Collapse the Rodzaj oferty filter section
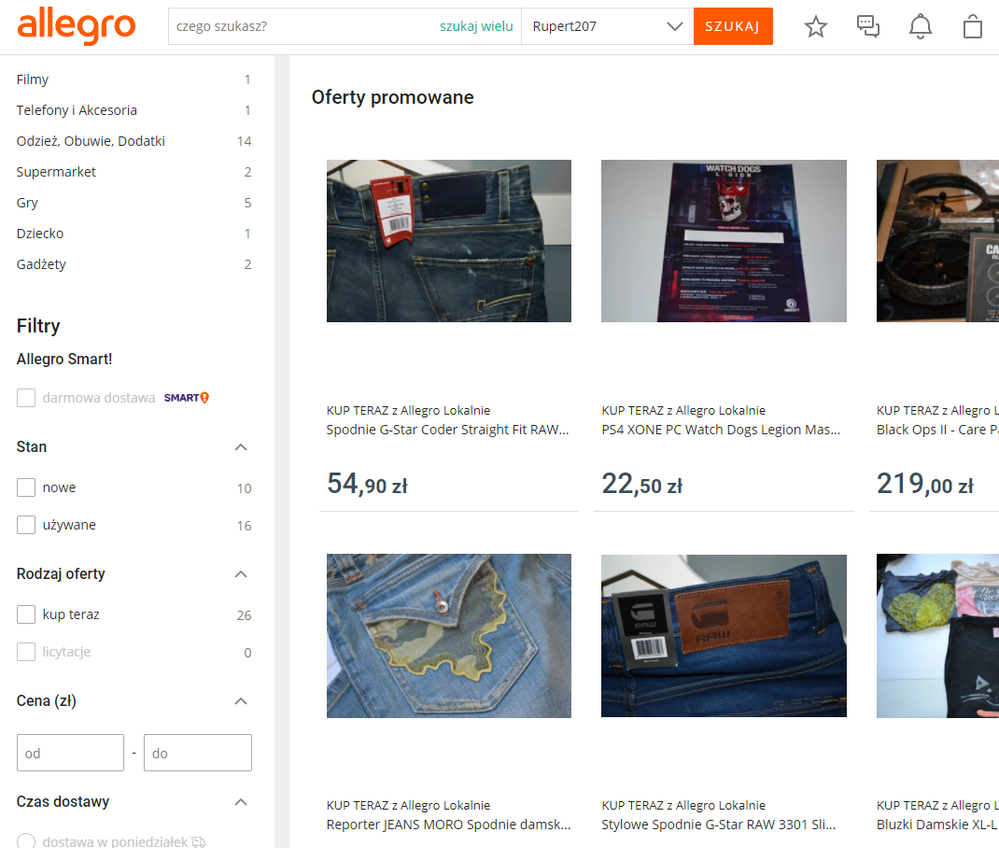 point(240,574)
